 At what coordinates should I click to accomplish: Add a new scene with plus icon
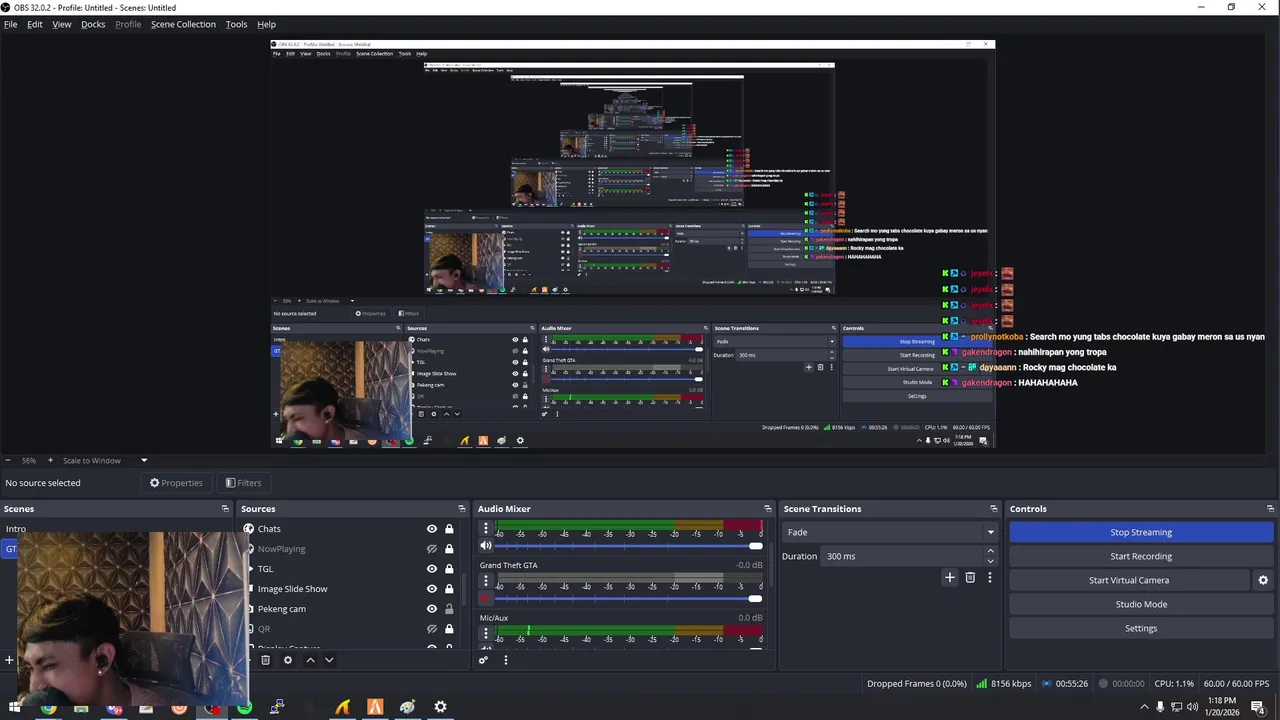click(x=9, y=660)
